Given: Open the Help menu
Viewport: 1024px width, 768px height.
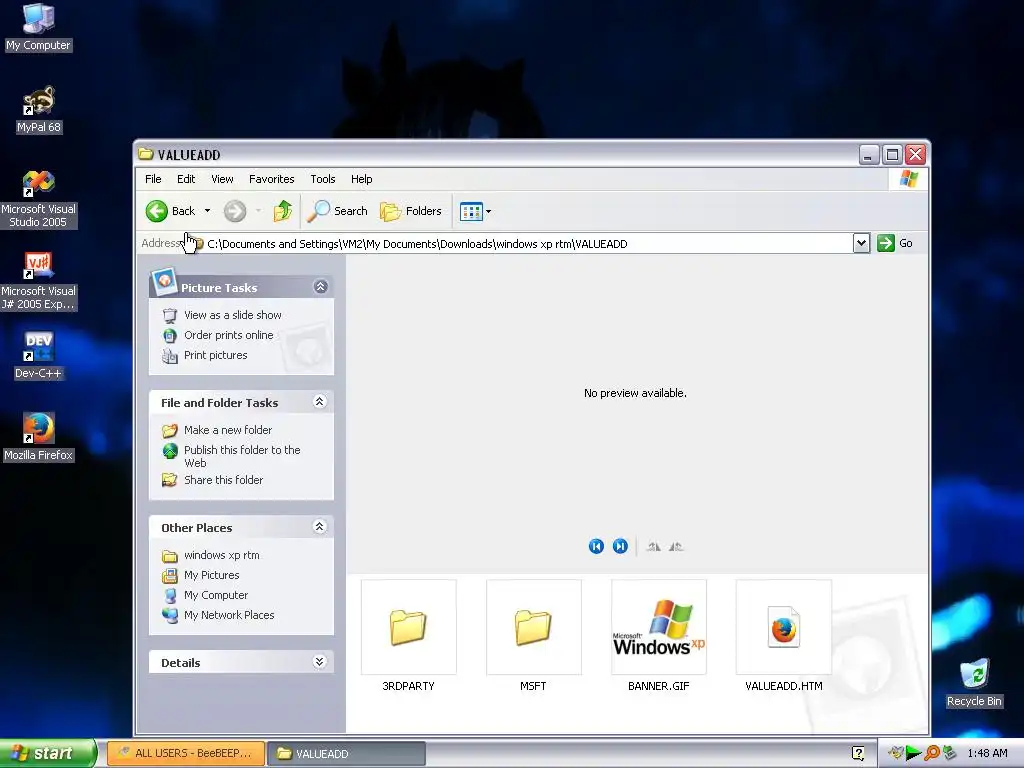Looking at the screenshot, I should [361, 179].
